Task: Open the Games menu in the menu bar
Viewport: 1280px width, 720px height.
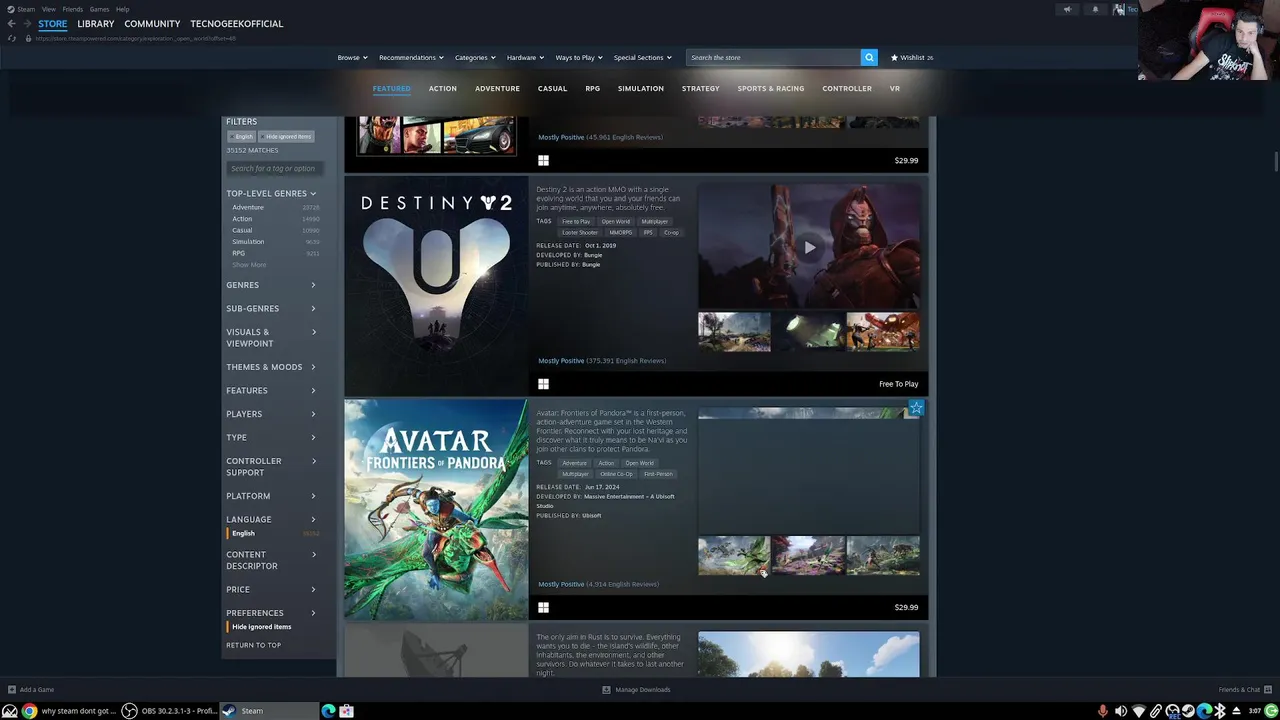Action: (x=99, y=9)
